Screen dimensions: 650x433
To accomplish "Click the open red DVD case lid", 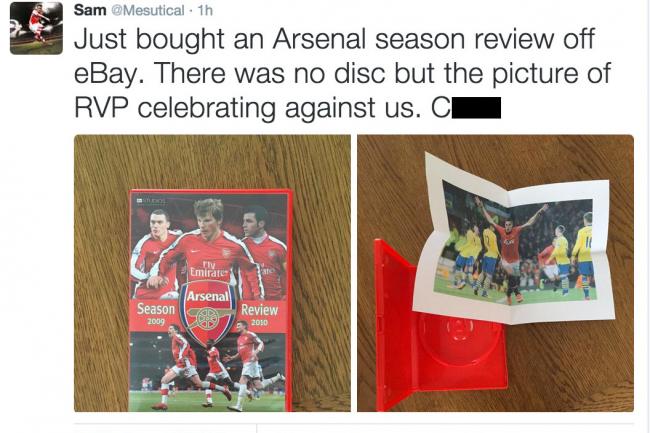I will (x=394, y=325).
